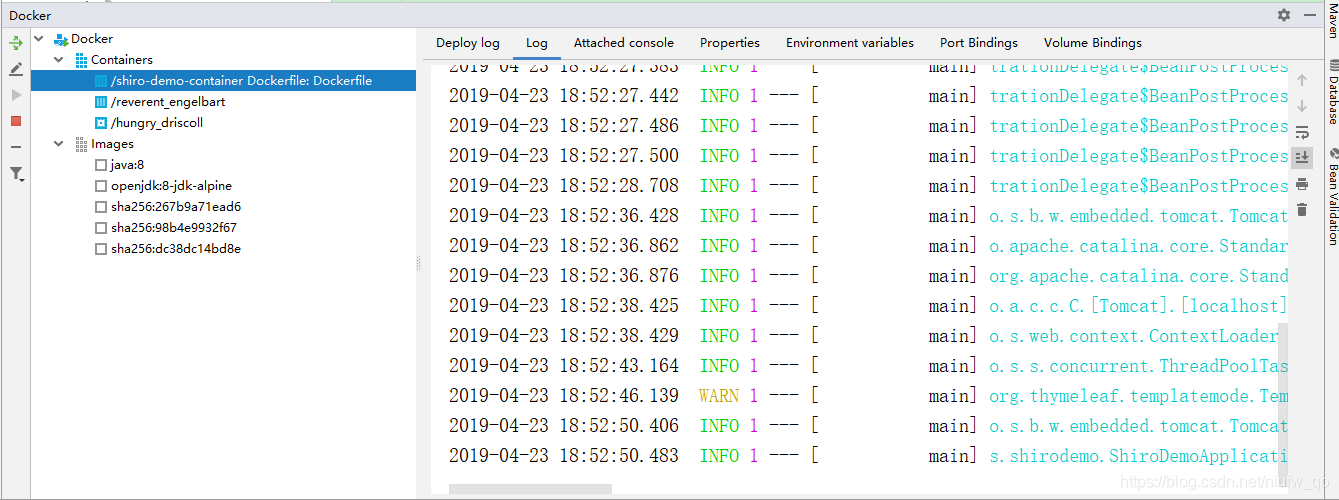The image size is (1339, 500).
Task: Click the o.s.s.concurrent.ThreadPoolTas log entry
Action: pyautogui.click(x=1138, y=366)
